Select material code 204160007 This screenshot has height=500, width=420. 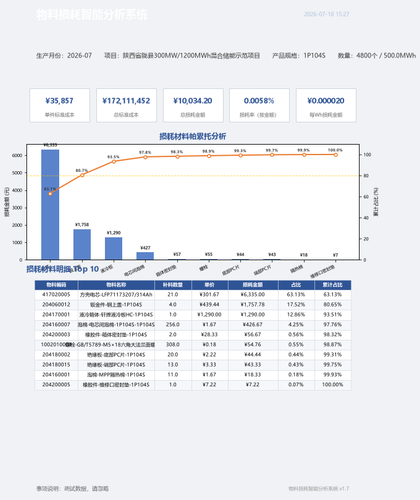56,325
